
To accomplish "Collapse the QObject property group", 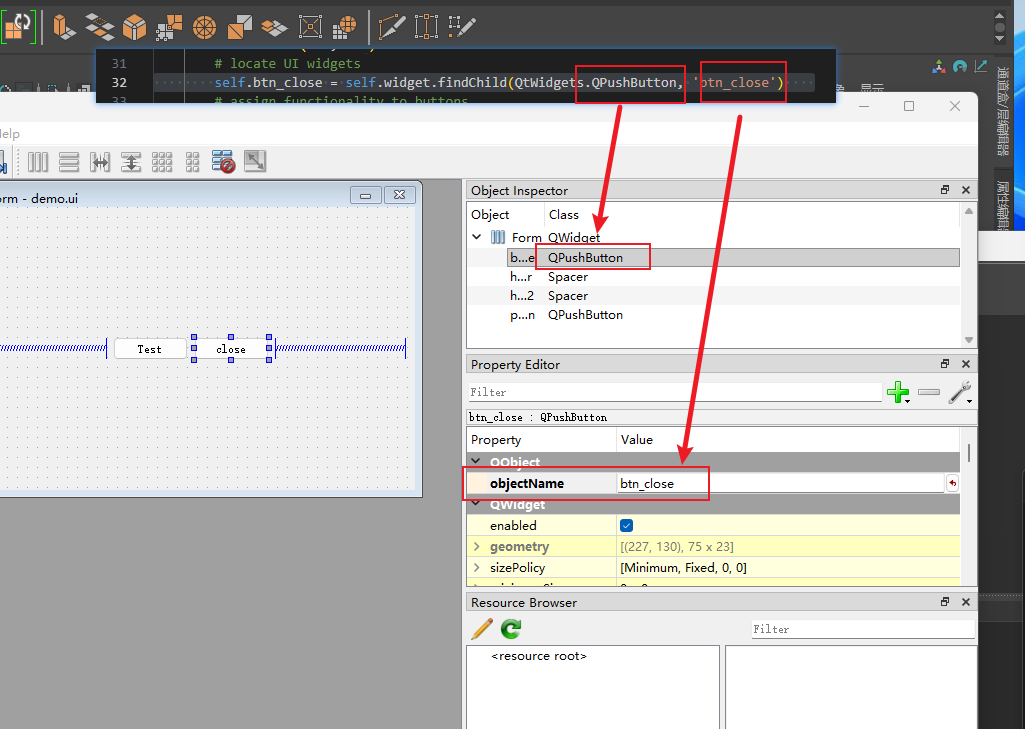I will tap(476, 462).
